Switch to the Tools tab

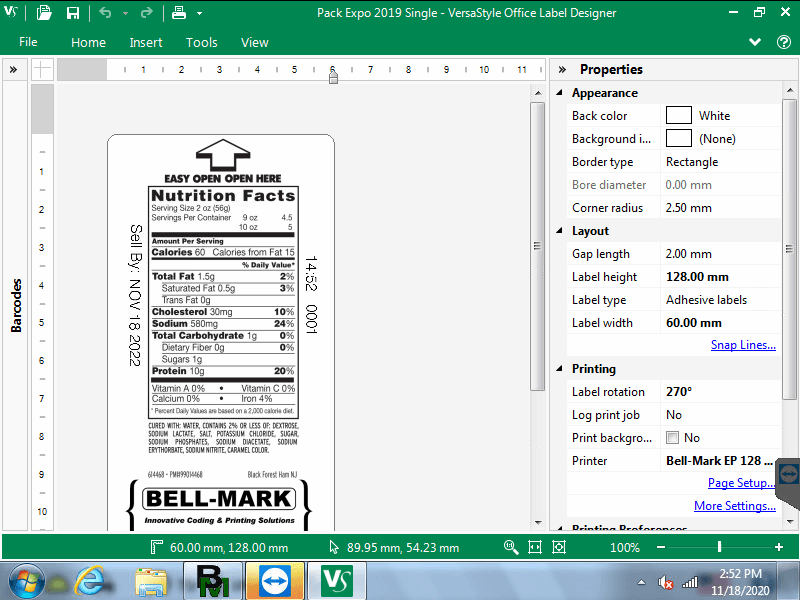(202, 42)
